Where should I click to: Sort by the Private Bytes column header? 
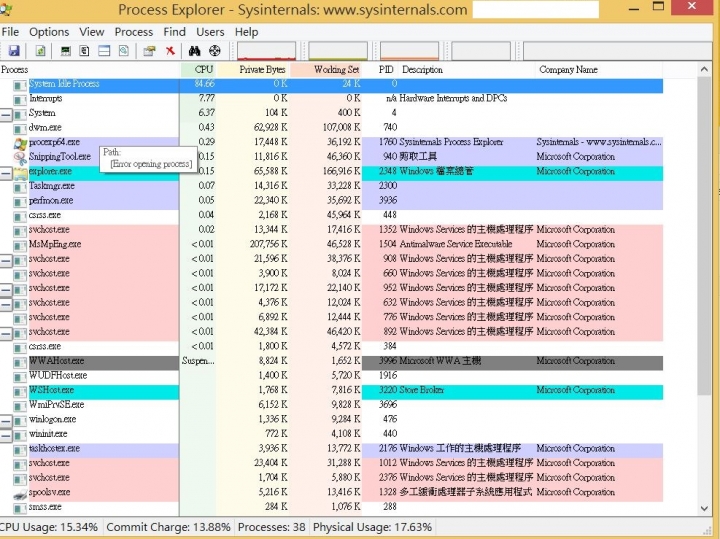coord(253,70)
